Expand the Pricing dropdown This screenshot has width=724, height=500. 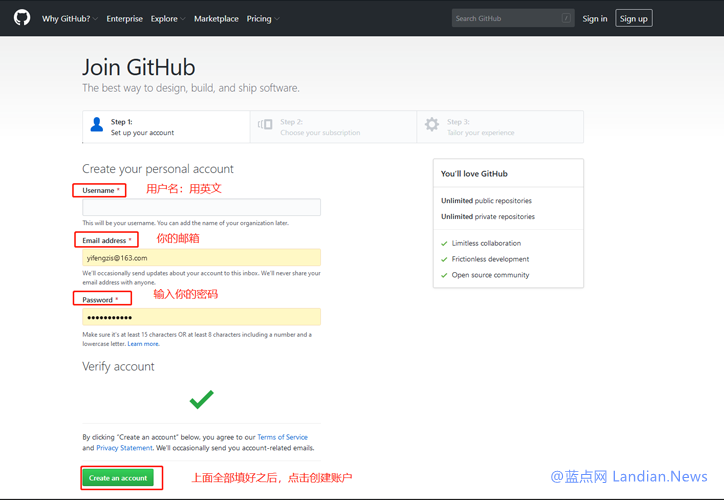coord(263,18)
